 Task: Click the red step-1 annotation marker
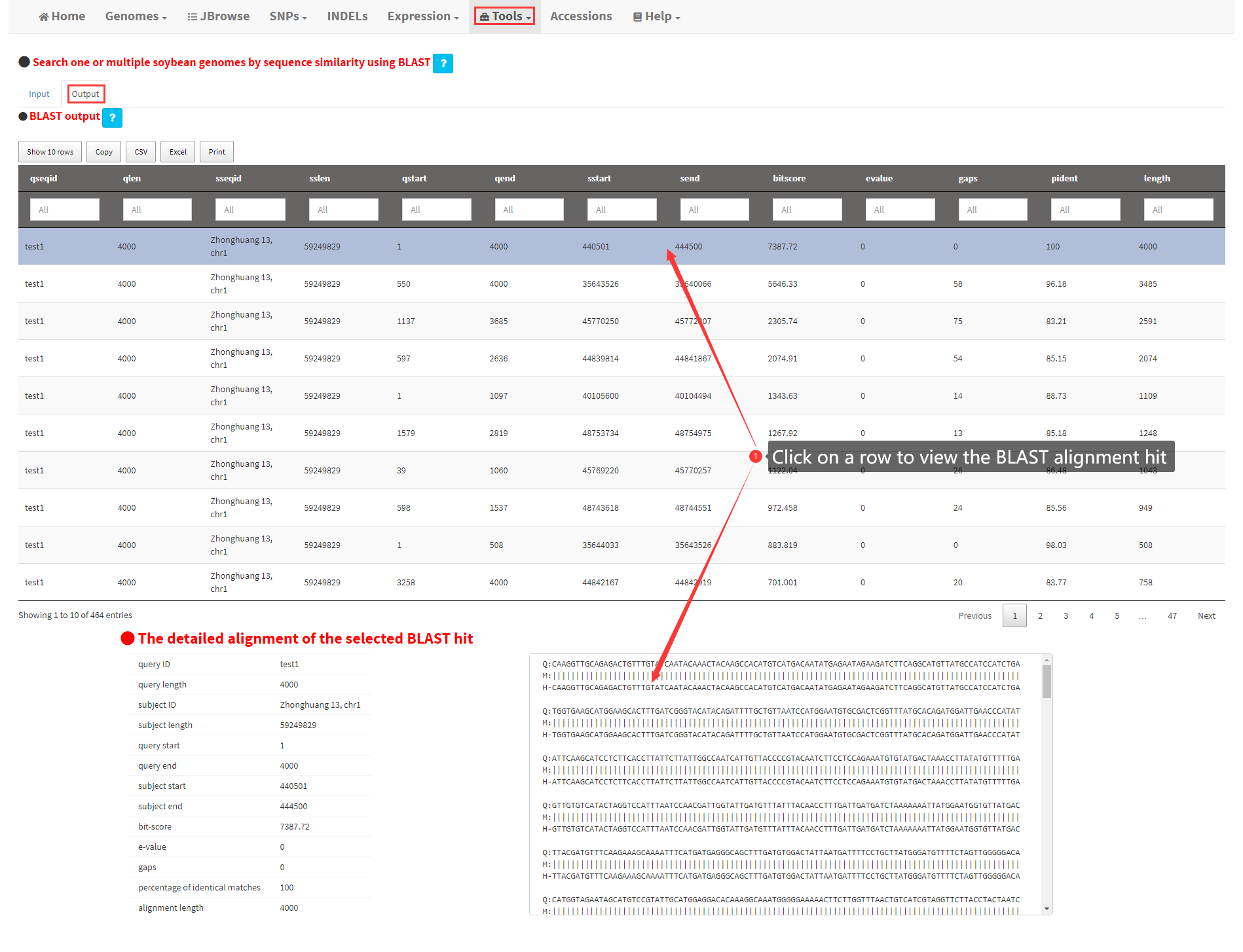tap(755, 456)
